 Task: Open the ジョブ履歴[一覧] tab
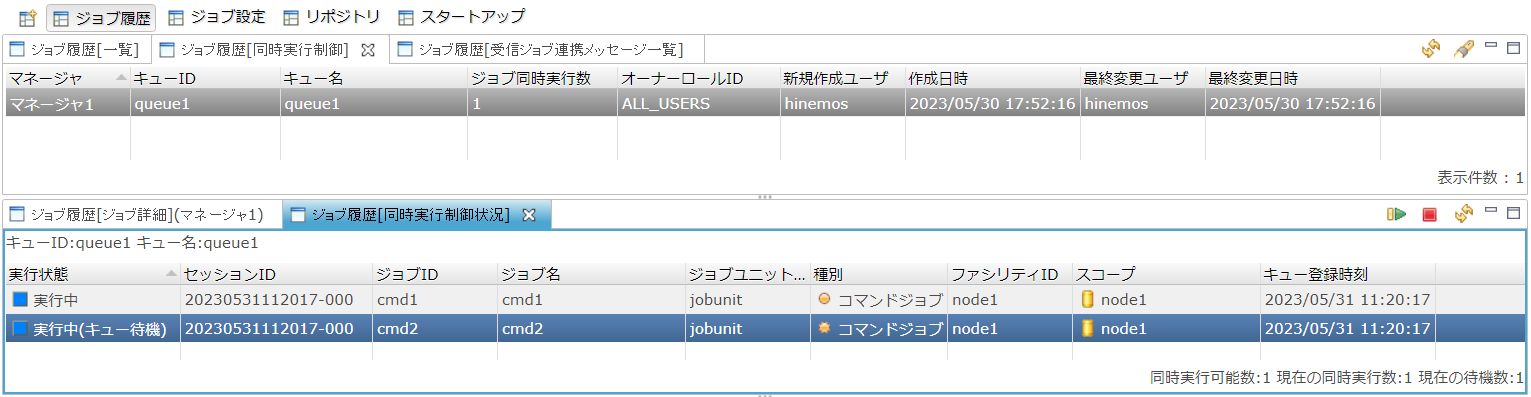(x=76, y=49)
